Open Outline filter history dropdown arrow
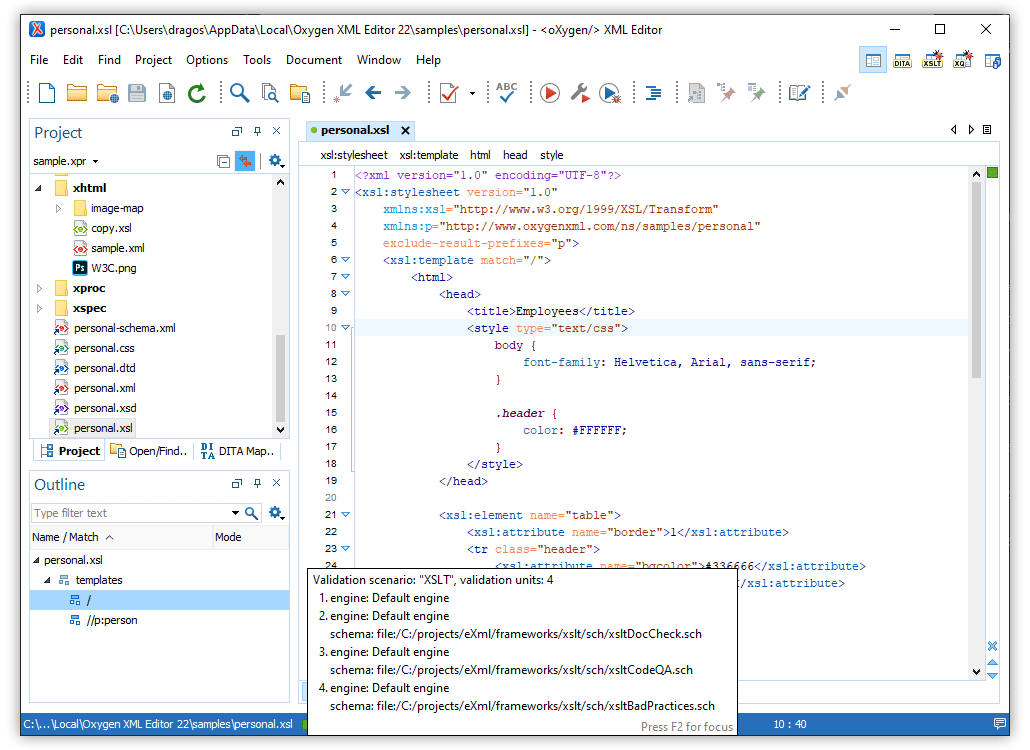Screen dimensions: 1030x750 pyautogui.click(x=235, y=513)
